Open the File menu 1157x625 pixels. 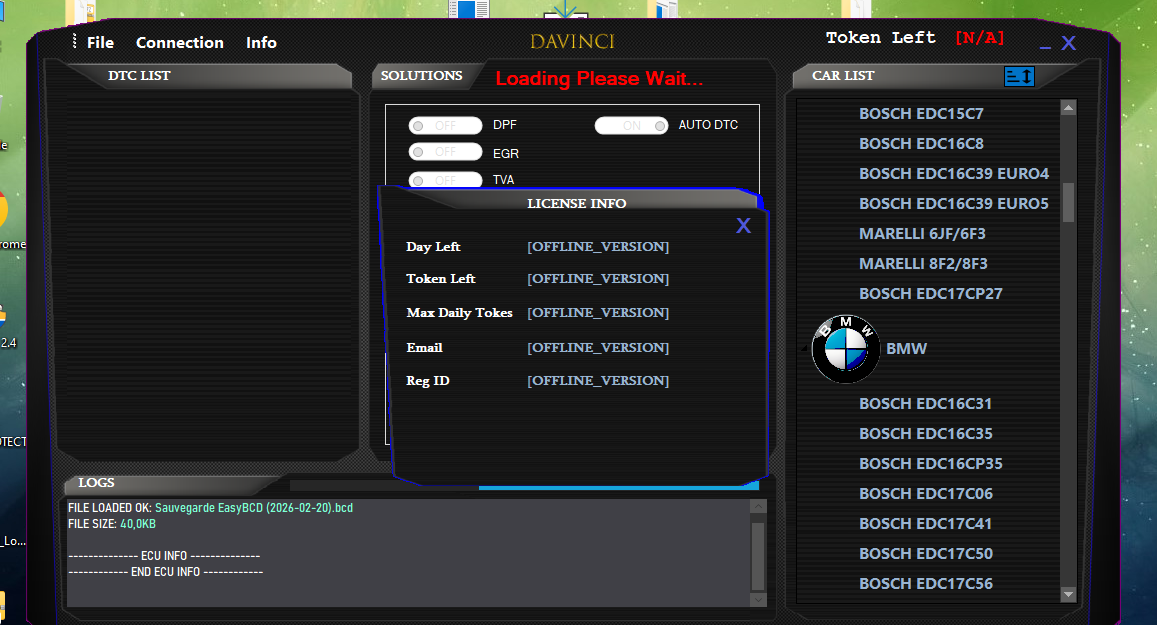(x=100, y=43)
